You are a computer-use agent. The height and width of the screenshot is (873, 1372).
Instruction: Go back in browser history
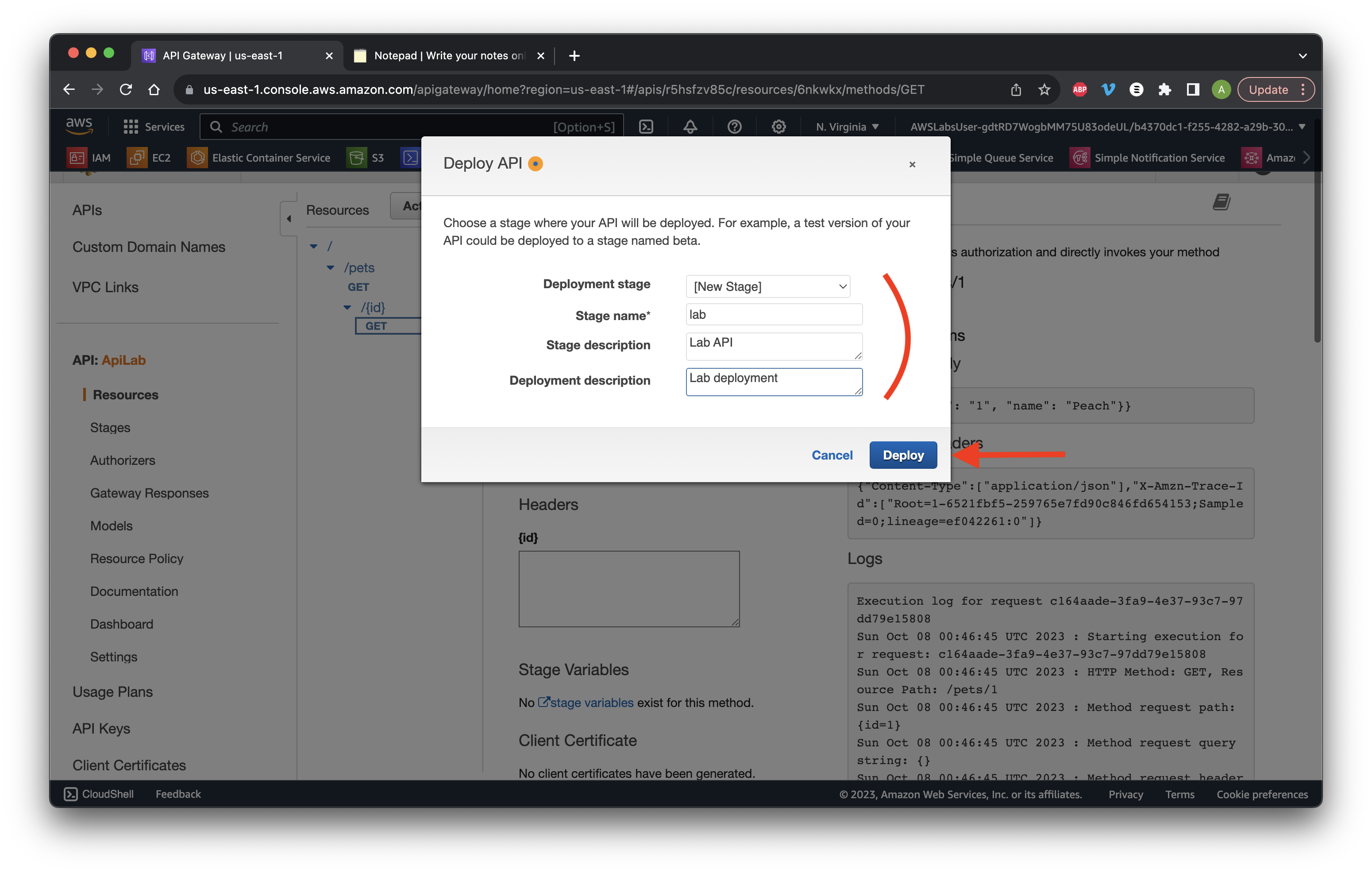(x=69, y=89)
